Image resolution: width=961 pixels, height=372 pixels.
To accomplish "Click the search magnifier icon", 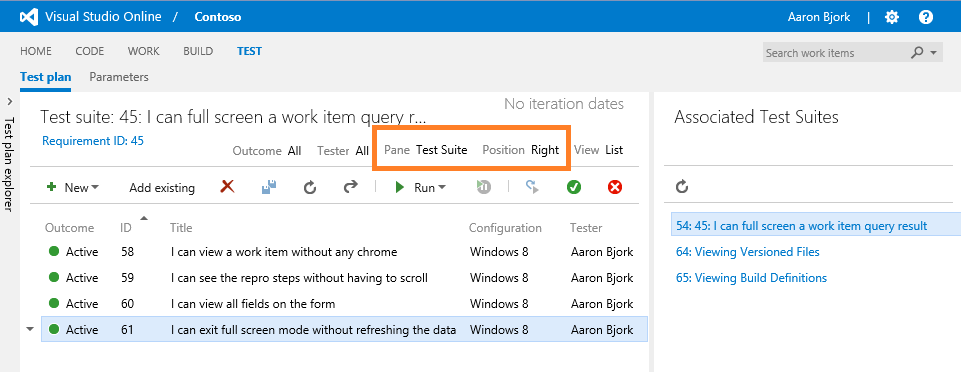I will click(917, 53).
